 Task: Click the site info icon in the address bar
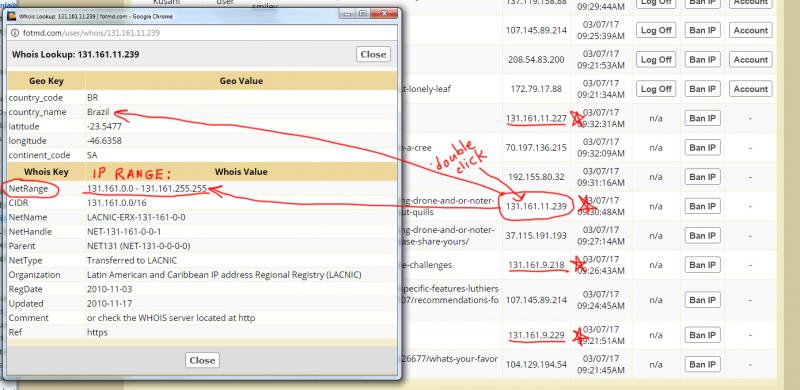click(x=14, y=33)
